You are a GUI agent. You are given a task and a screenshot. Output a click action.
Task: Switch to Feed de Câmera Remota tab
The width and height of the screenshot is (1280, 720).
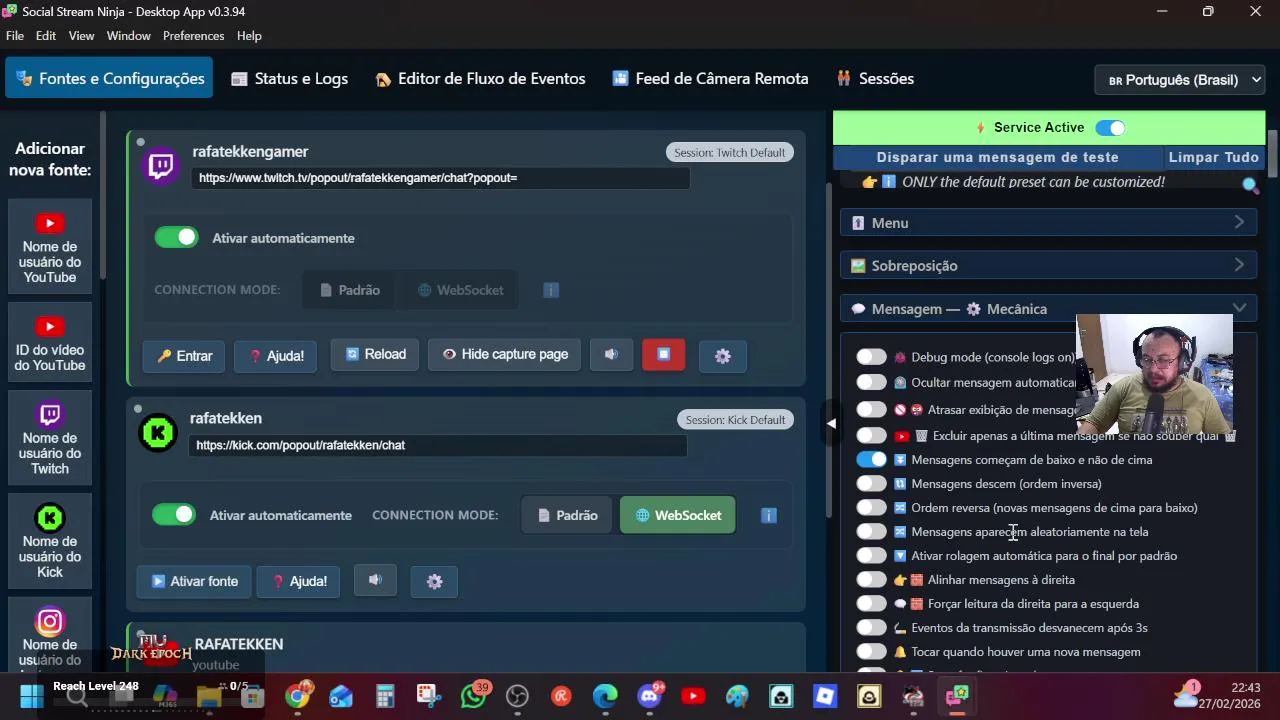(710, 79)
